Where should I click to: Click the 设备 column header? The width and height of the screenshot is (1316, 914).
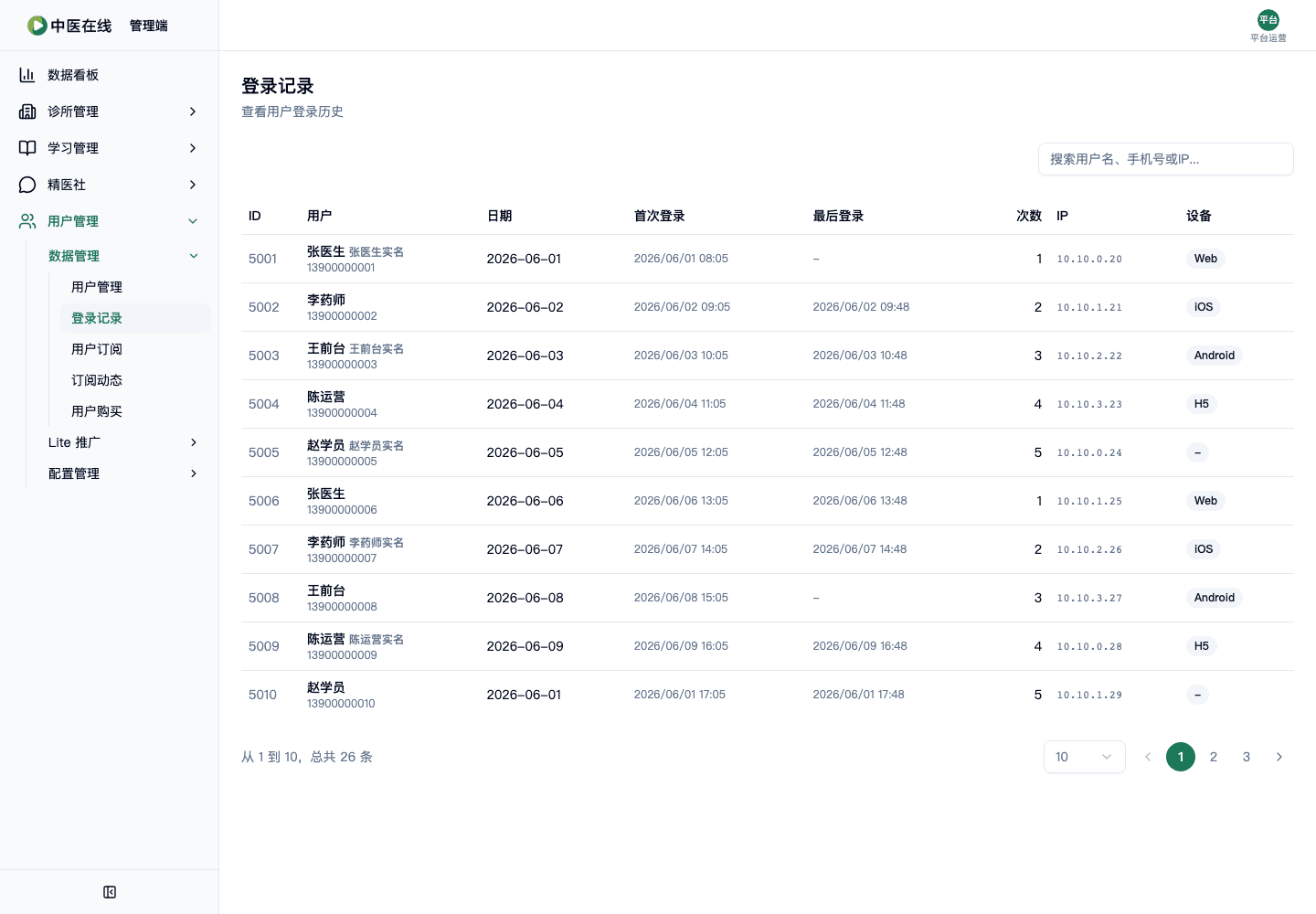1199,216
